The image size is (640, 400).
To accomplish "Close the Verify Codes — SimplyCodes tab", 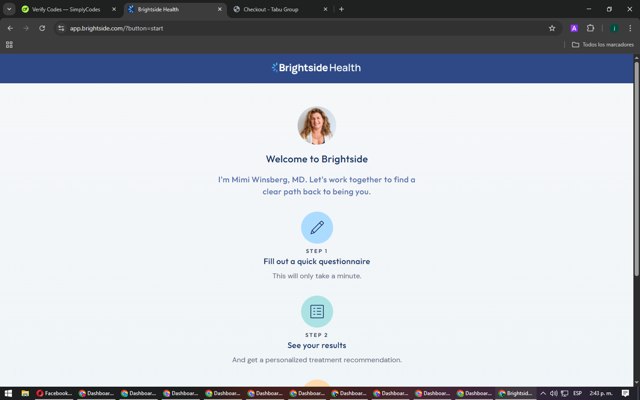I will (x=114, y=9).
